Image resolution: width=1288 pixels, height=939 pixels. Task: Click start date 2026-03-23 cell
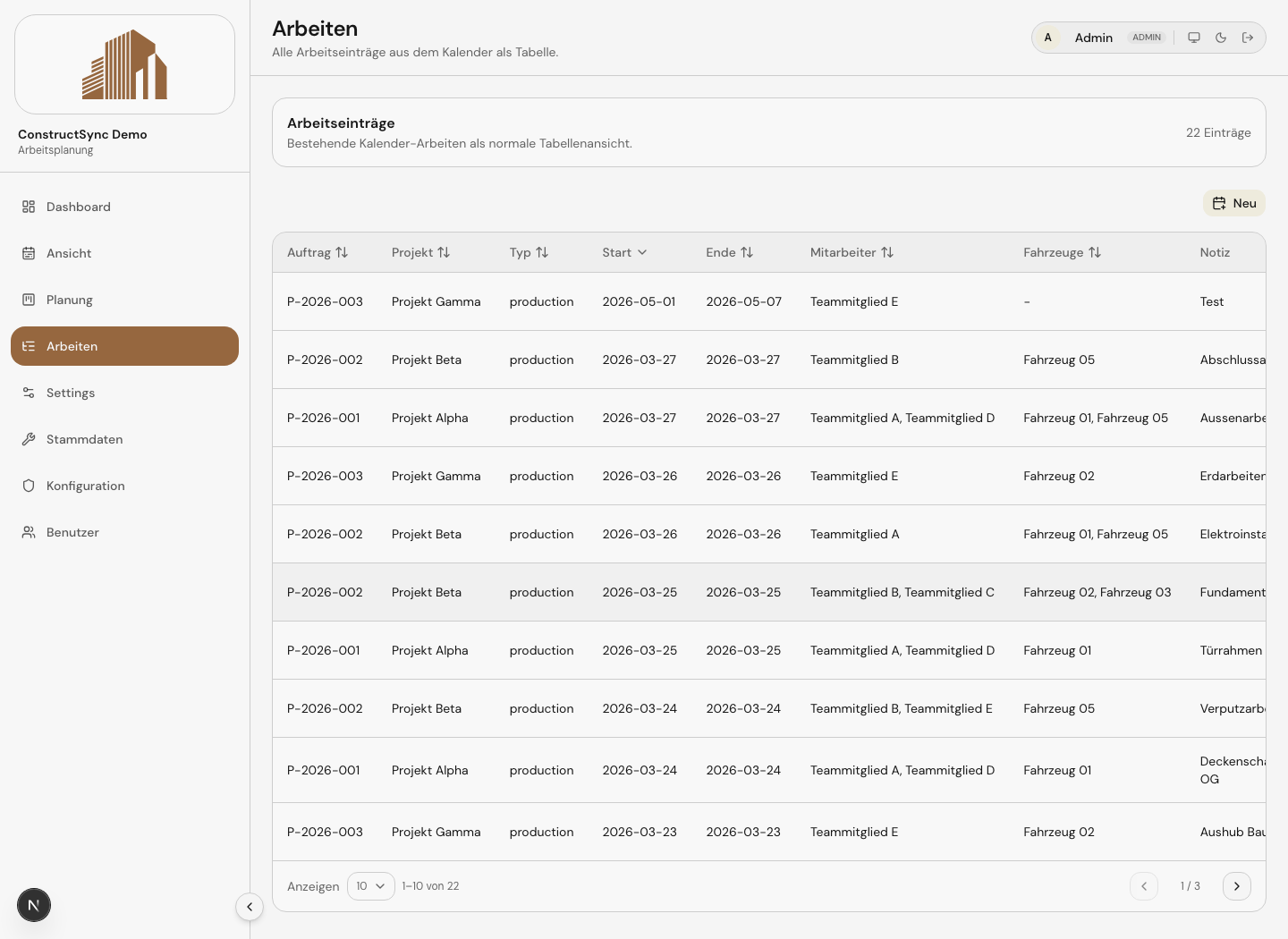click(640, 832)
